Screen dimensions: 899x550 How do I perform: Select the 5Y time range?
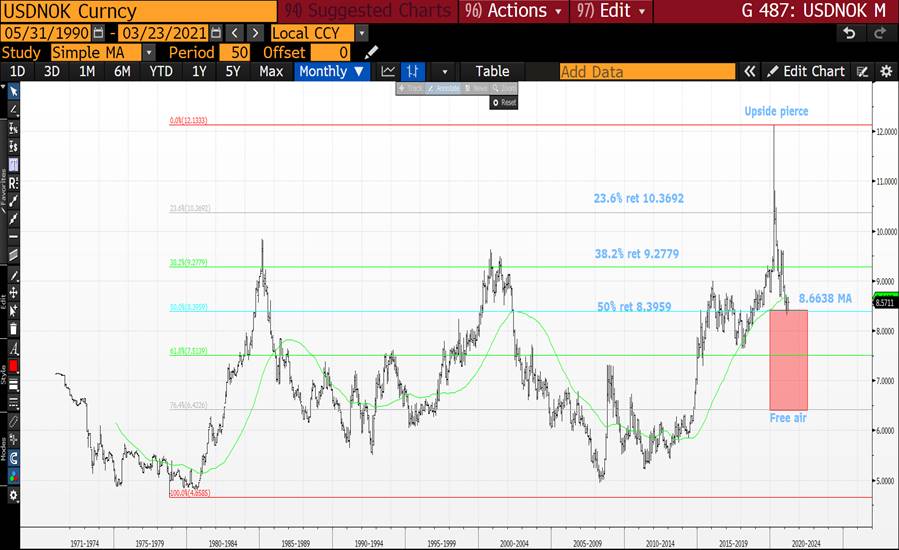[x=233, y=72]
